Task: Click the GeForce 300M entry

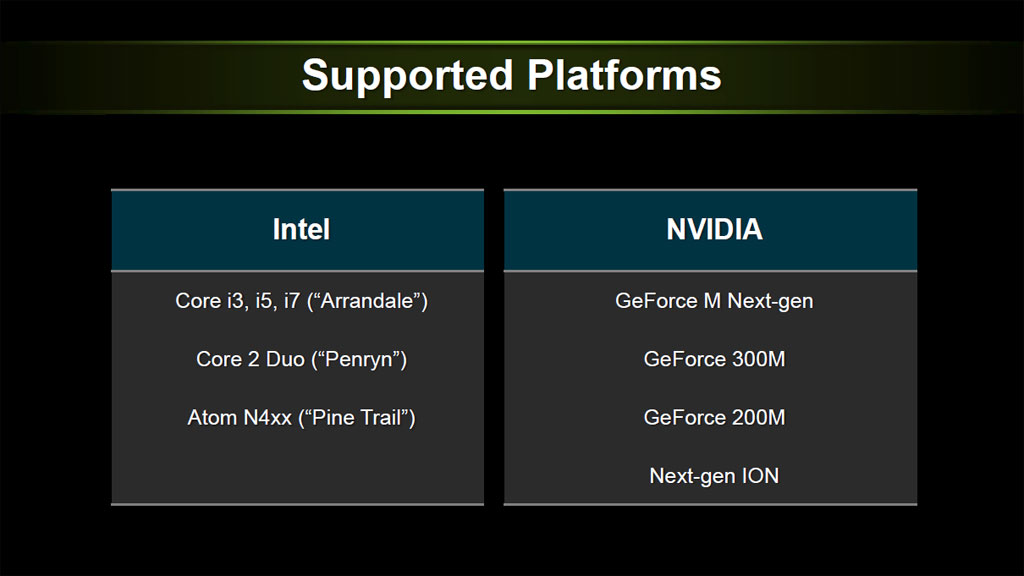Action: pyautogui.click(x=714, y=359)
